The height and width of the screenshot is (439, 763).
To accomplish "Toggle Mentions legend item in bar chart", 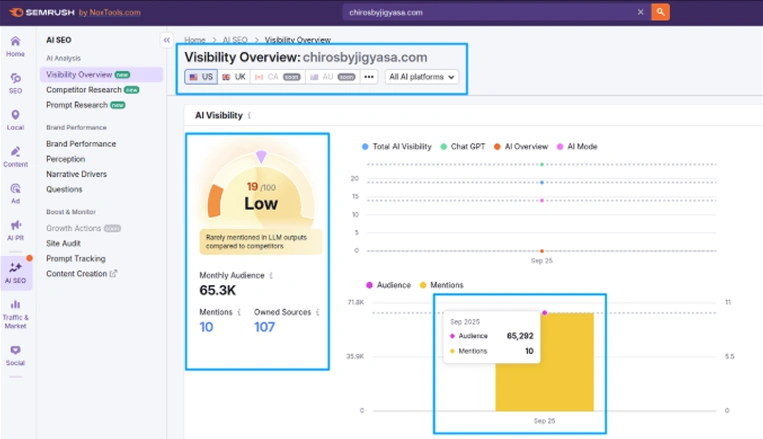I will pyautogui.click(x=441, y=285).
